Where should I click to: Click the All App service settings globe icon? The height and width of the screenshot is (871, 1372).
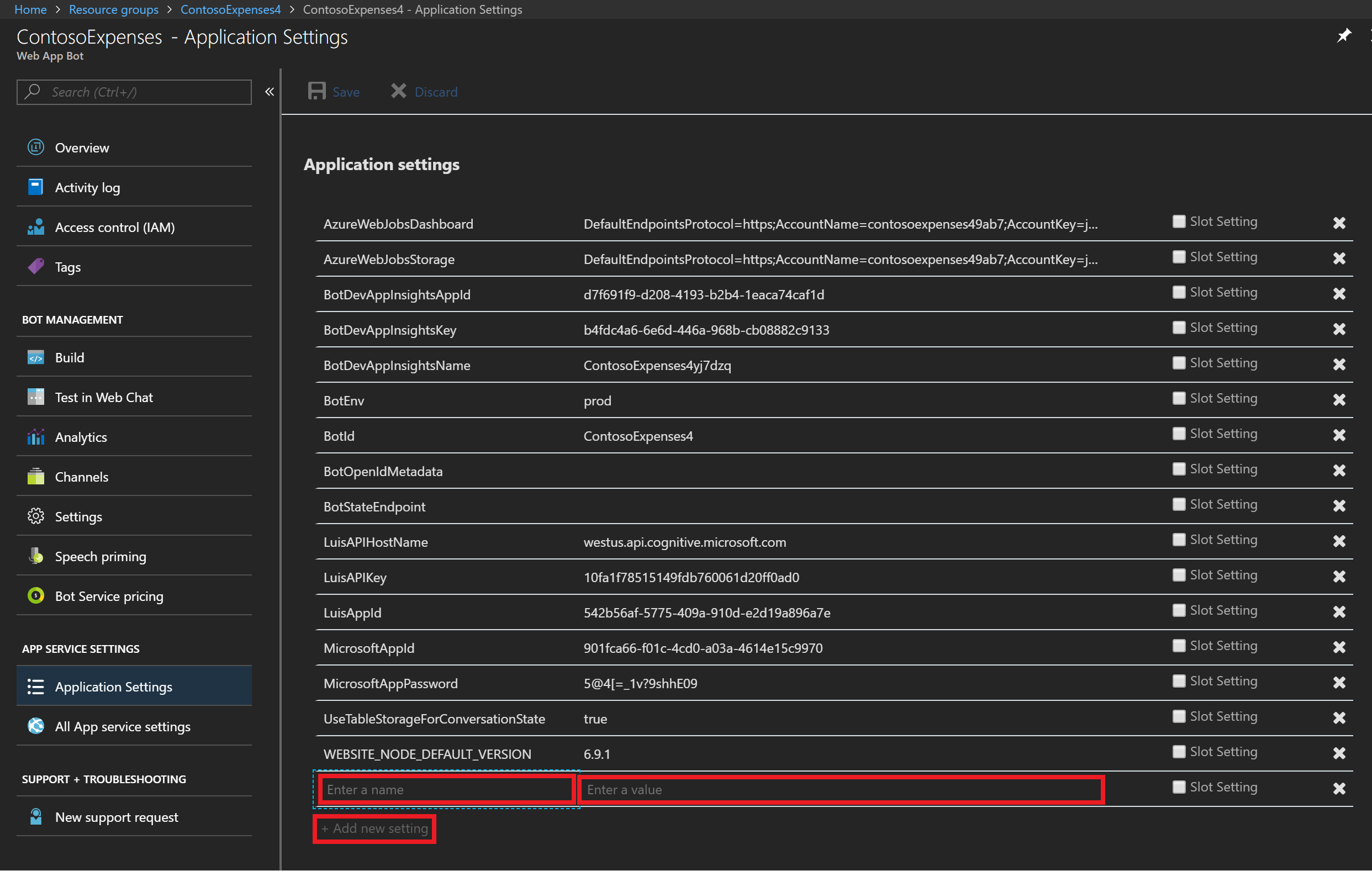pyautogui.click(x=36, y=726)
